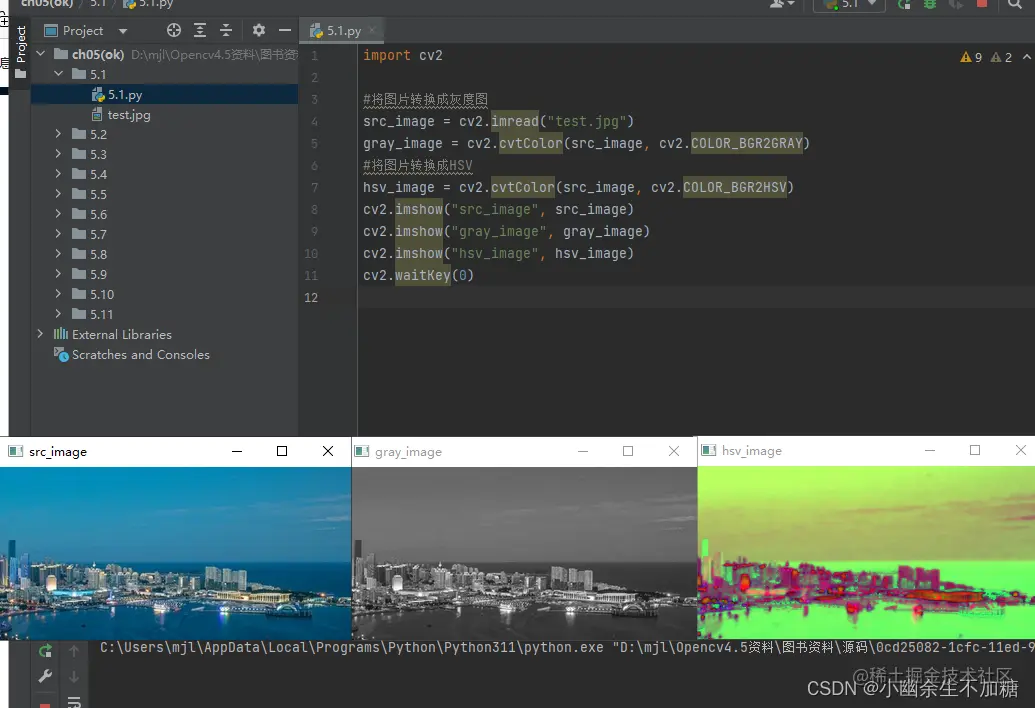Click on 'import cv2' code line
1035x708 pixels.
coord(403,55)
